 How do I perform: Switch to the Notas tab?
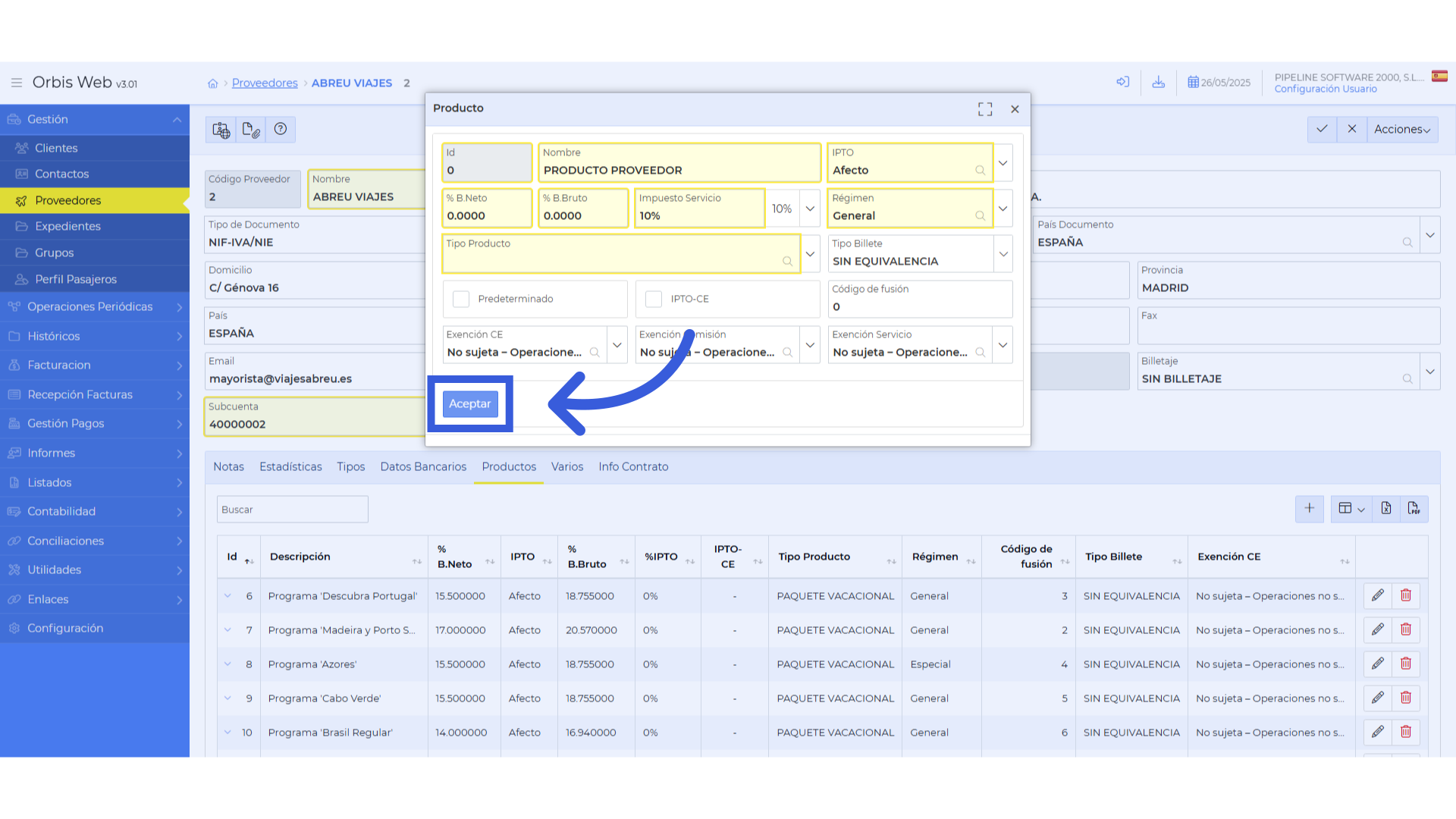tap(228, 466)
